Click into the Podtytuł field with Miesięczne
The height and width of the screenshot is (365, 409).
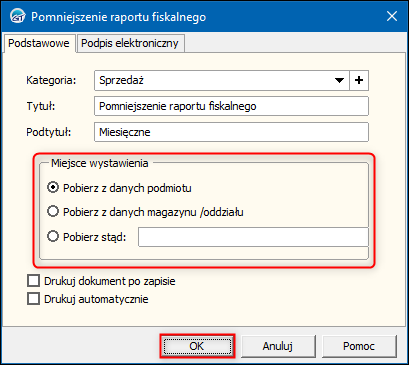(x=231, y=132)
